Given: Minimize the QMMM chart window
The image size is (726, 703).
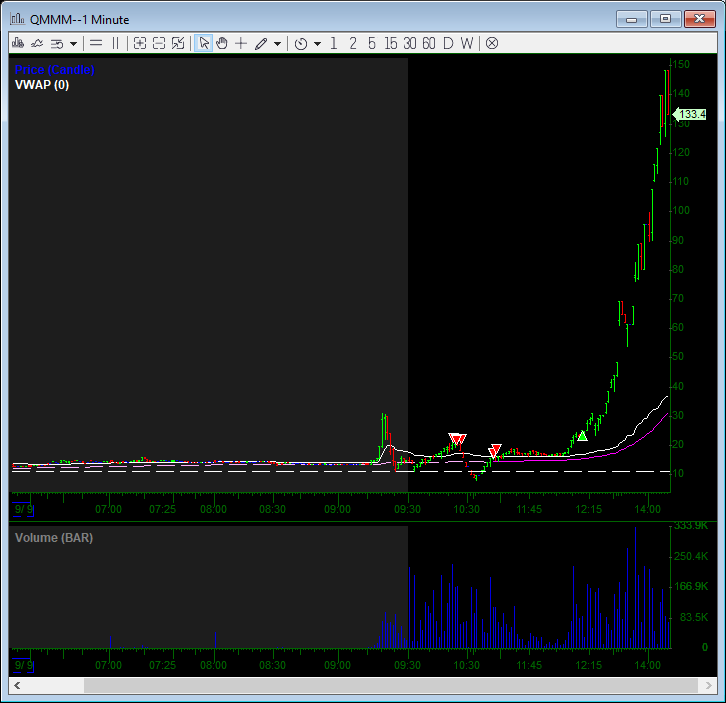Looking at the screenshot, I should (632, 19).
